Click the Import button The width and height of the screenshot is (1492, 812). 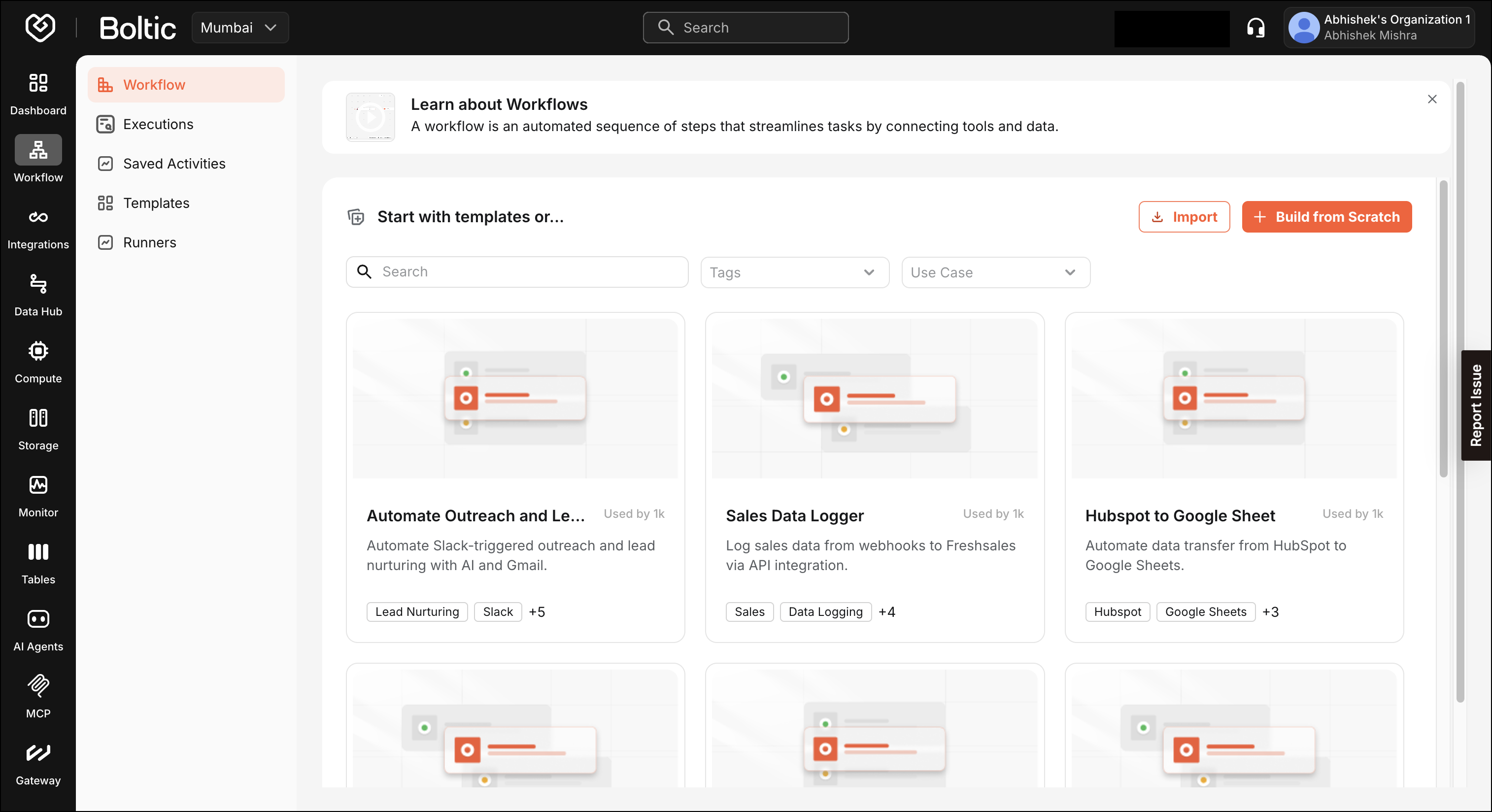(x=1184, y=217)
